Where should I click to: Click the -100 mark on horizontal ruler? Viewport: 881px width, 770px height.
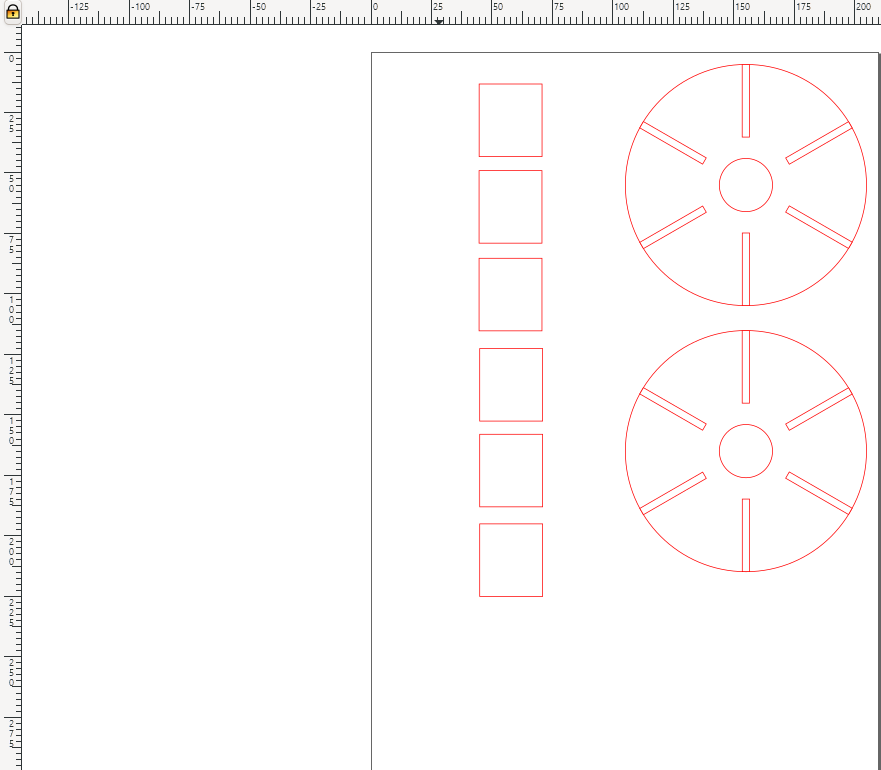point(140,7)
